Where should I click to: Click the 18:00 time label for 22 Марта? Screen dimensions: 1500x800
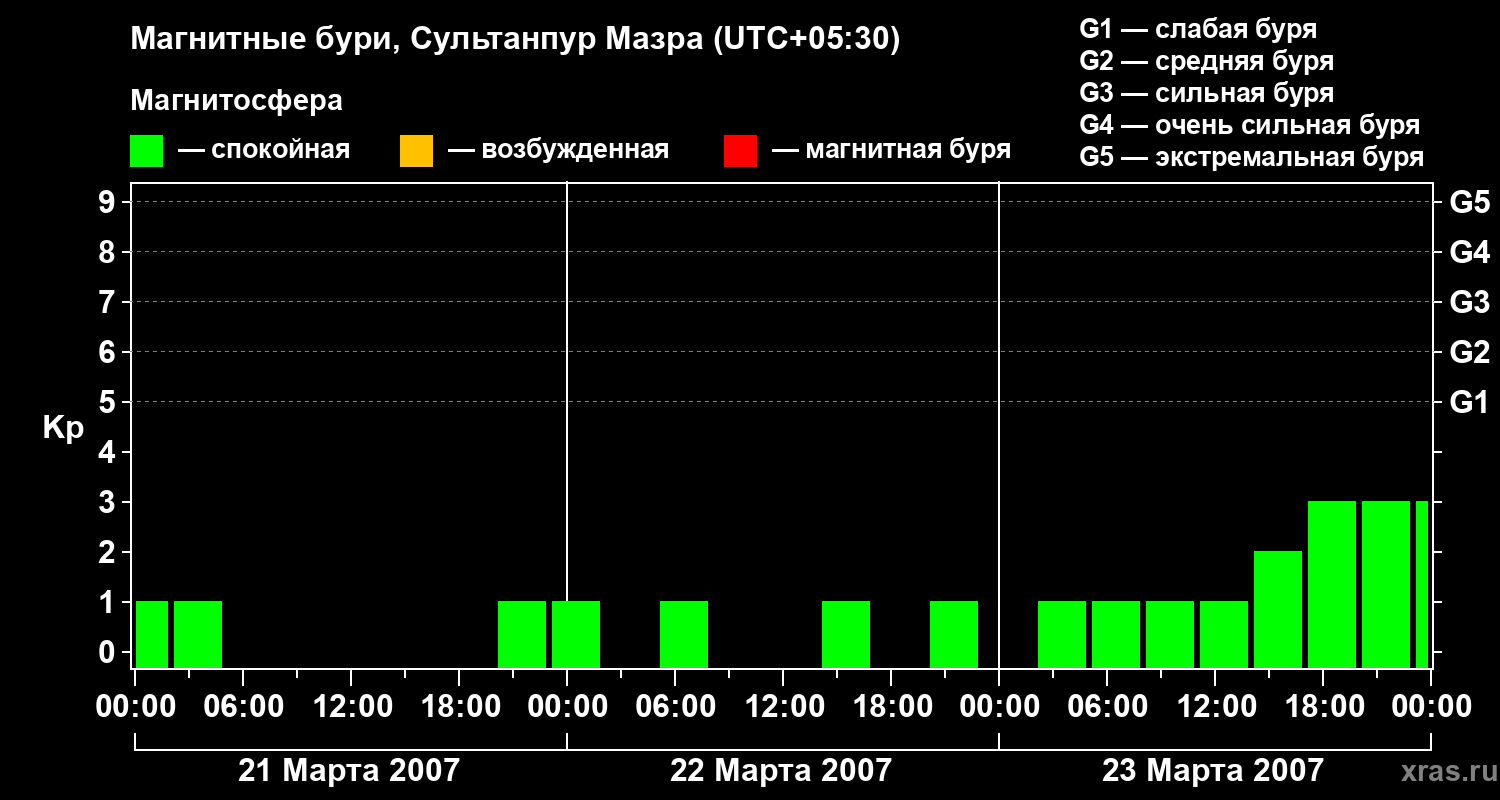point(891,707)
